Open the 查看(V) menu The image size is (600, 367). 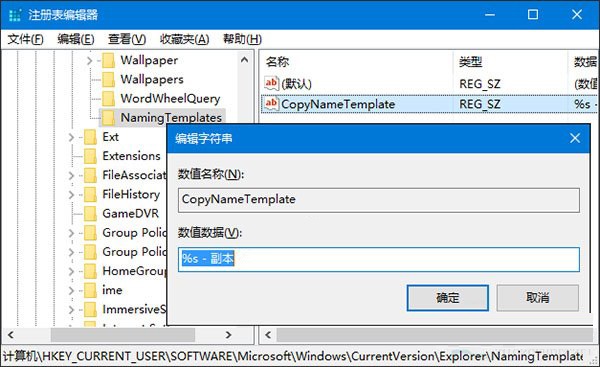click(127, 39)
